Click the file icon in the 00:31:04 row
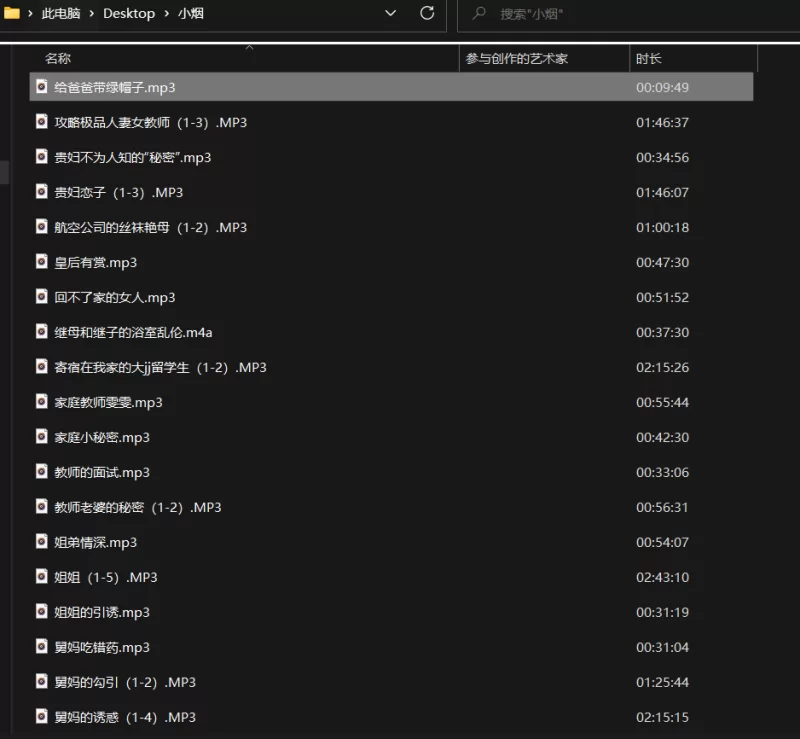Screen dimensions: 800x739 click(x=42, y=647)
